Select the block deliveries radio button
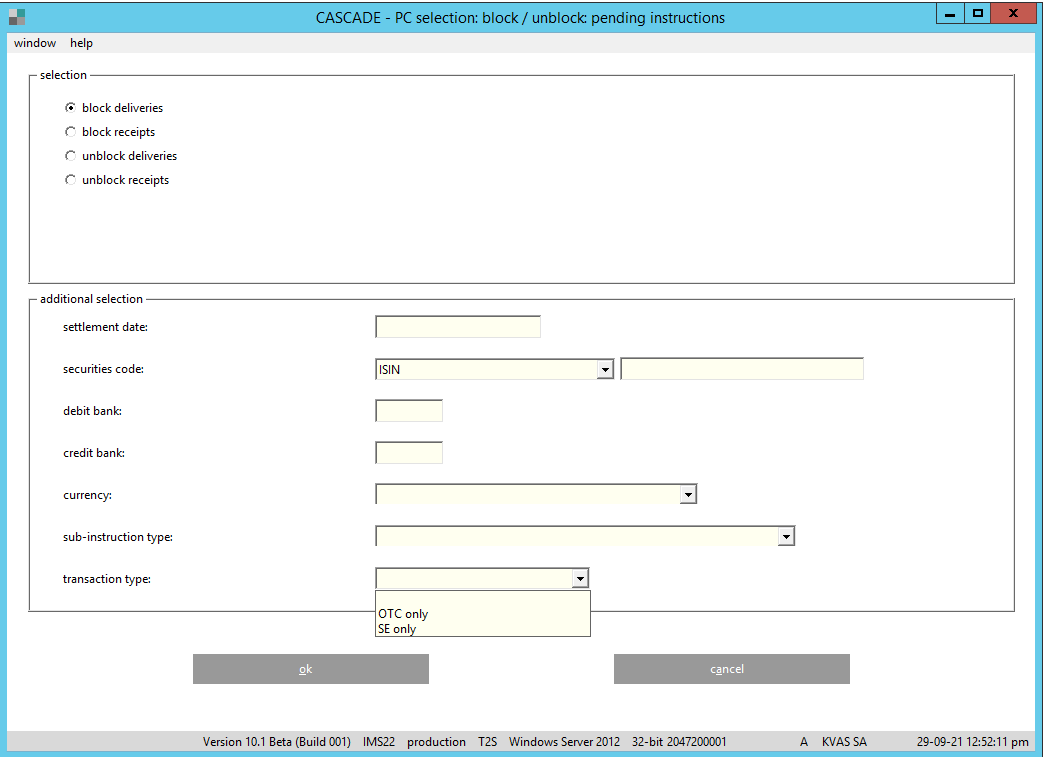Screen dimensions: 1044x757 tap(70, 108)
